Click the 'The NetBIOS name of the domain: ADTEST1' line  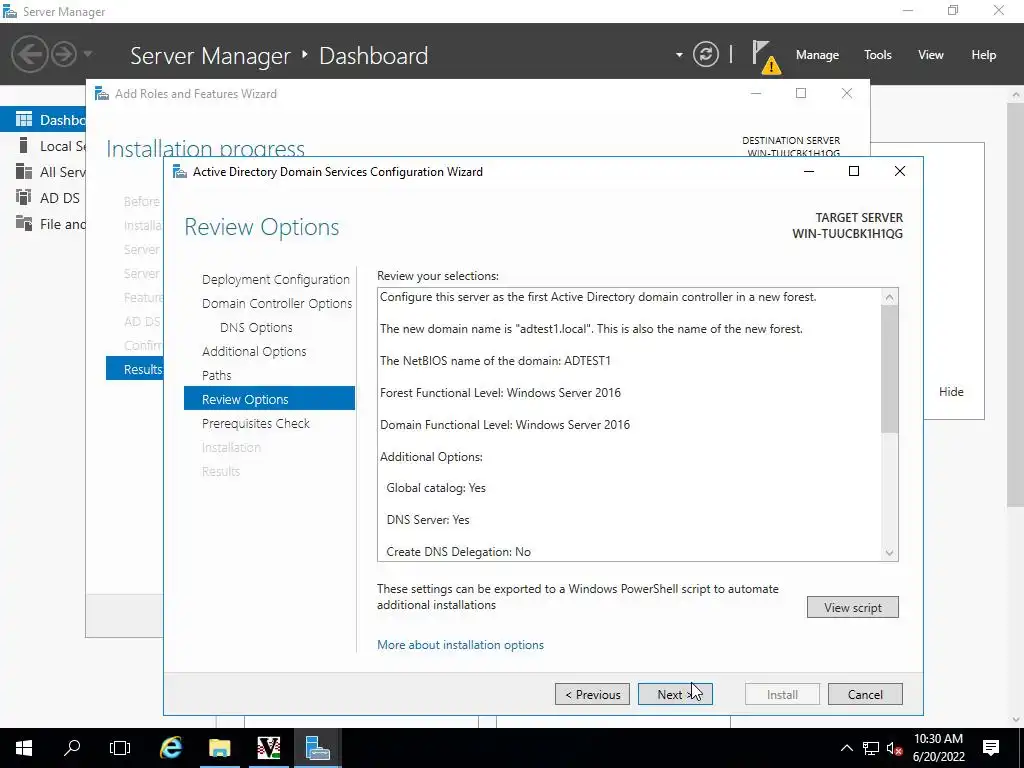tap(495, 360)
